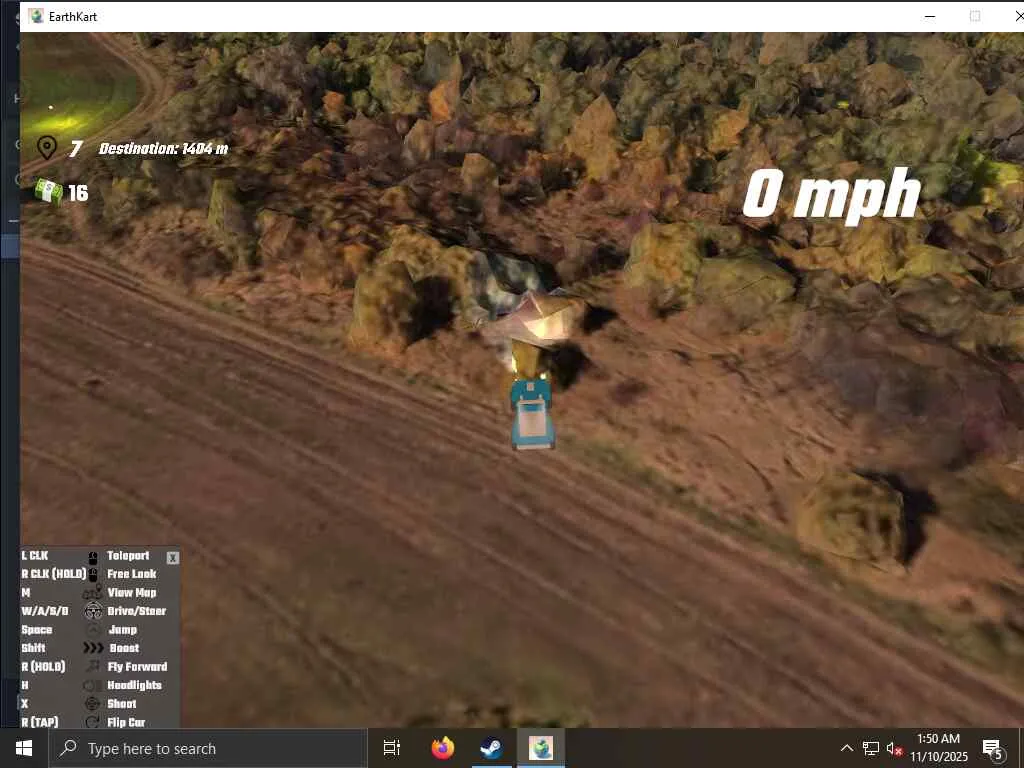The width and height of the screenshot is (1024, 768).
Task: Click the Shift key label
Action: pyautogui.click(x=33, y=648)
